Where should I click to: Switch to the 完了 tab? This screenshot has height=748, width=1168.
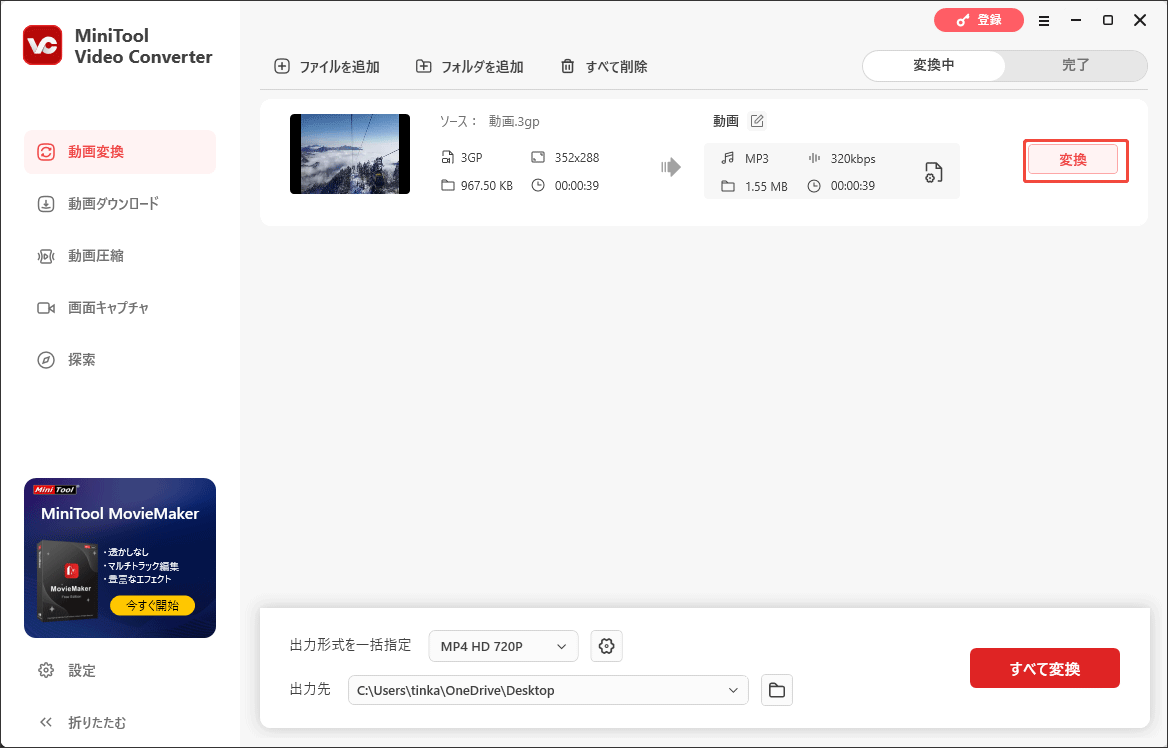(1076, 66)
